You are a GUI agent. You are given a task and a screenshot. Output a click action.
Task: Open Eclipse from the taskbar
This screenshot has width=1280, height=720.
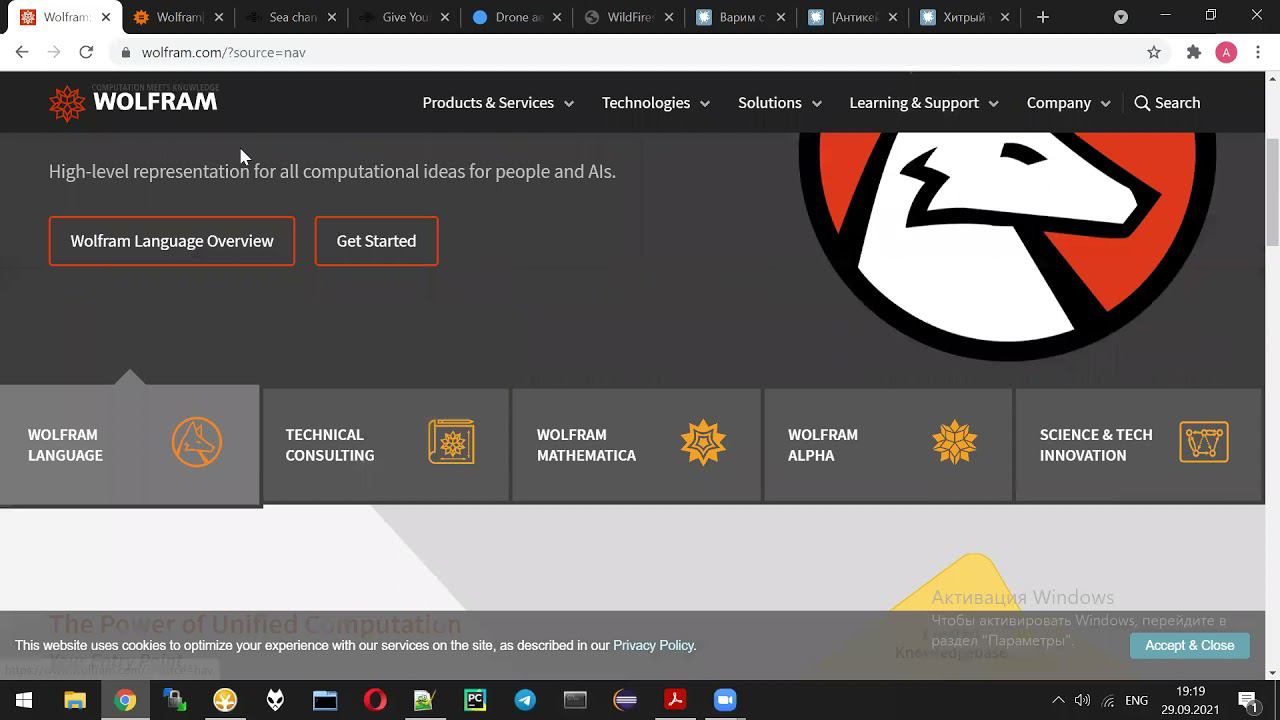(x=625, y=700)
